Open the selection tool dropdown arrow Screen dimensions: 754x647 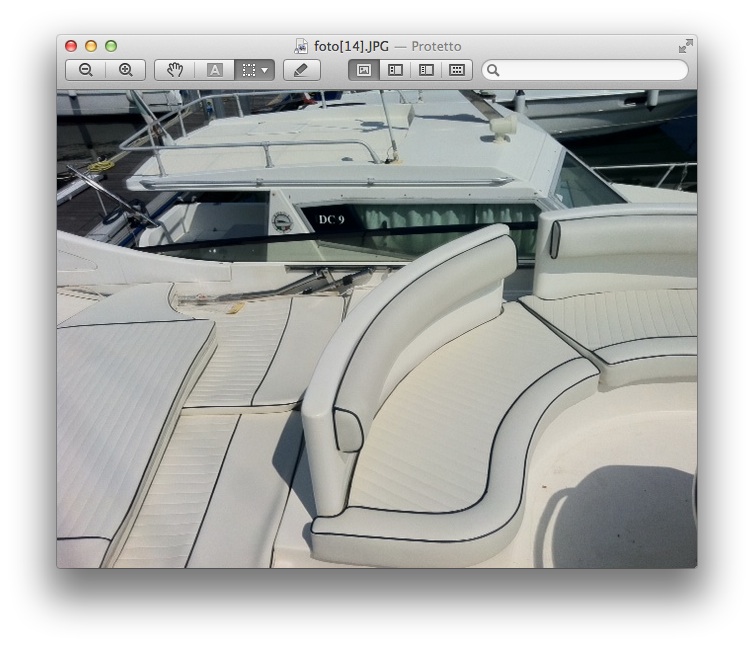tap(265, 70)
